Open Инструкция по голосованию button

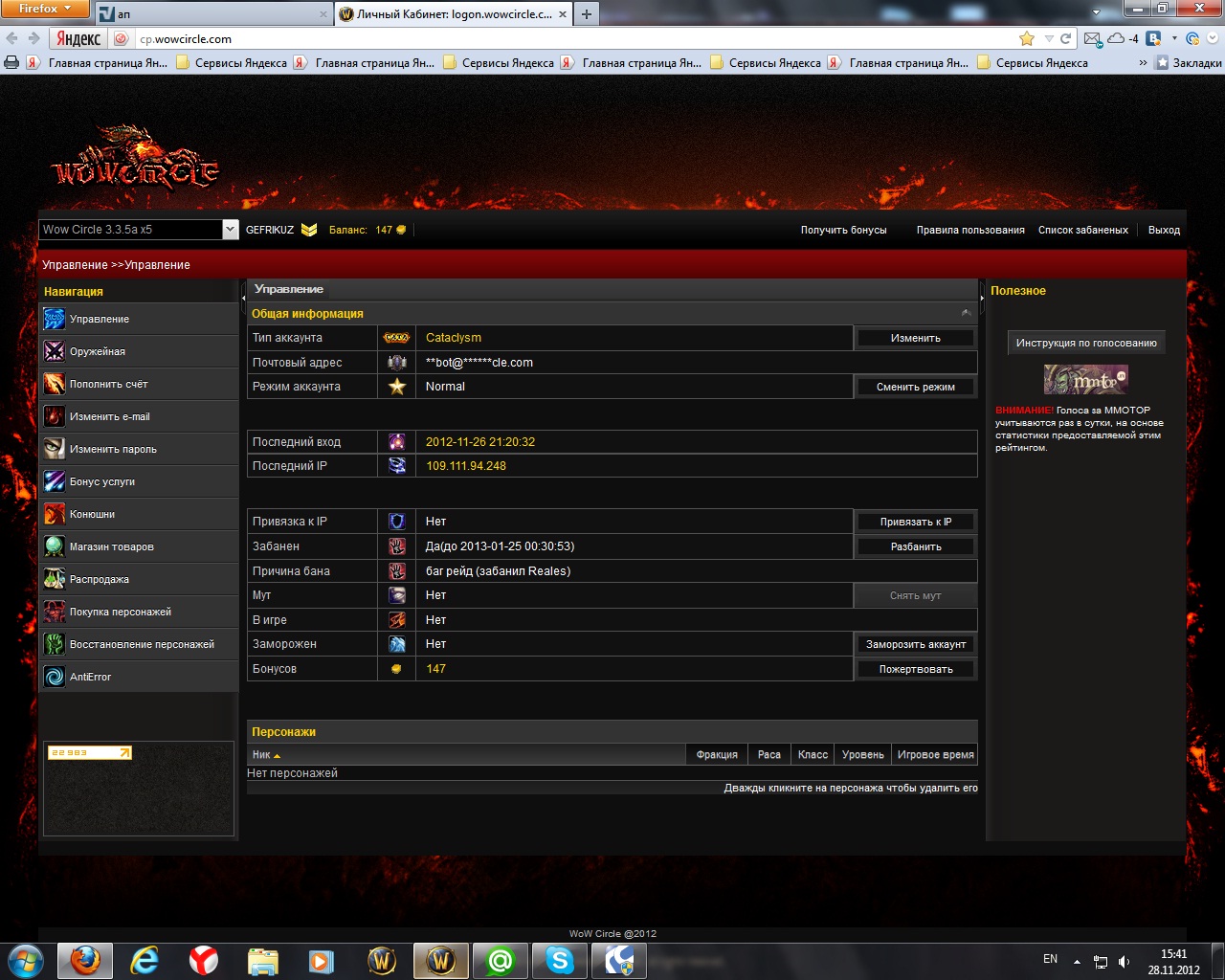(1086, 343)
